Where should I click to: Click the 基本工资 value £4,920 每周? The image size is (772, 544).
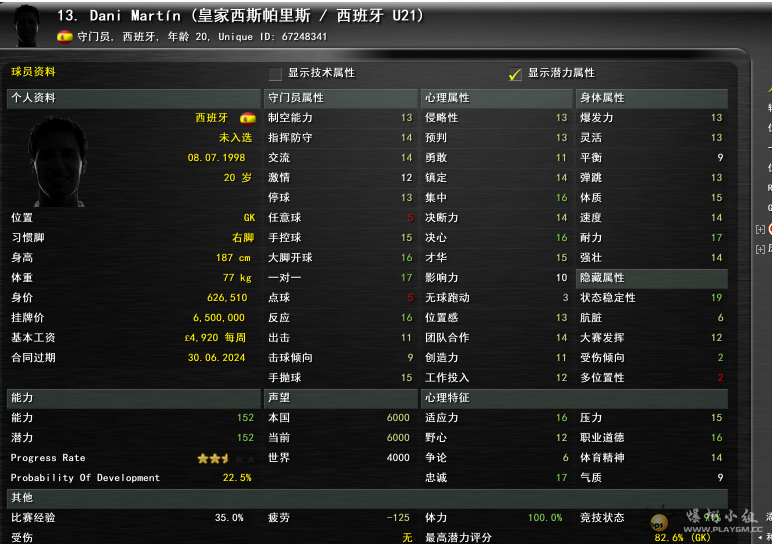(x=215, y=338)
